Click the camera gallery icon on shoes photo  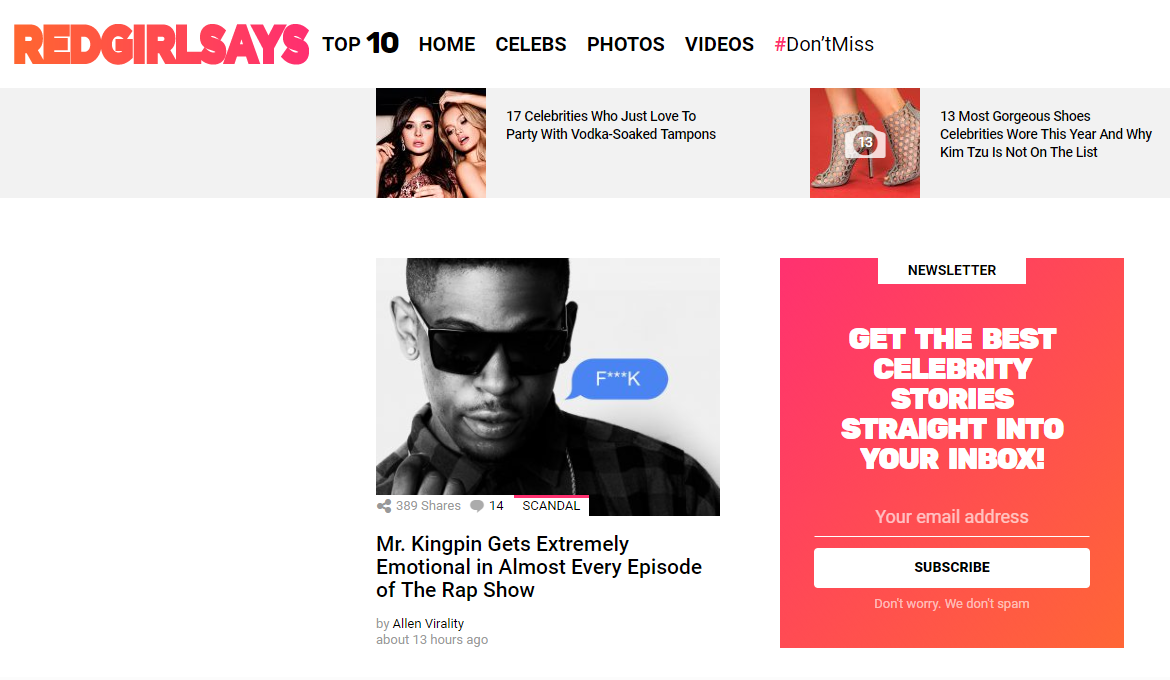[865, 143]
